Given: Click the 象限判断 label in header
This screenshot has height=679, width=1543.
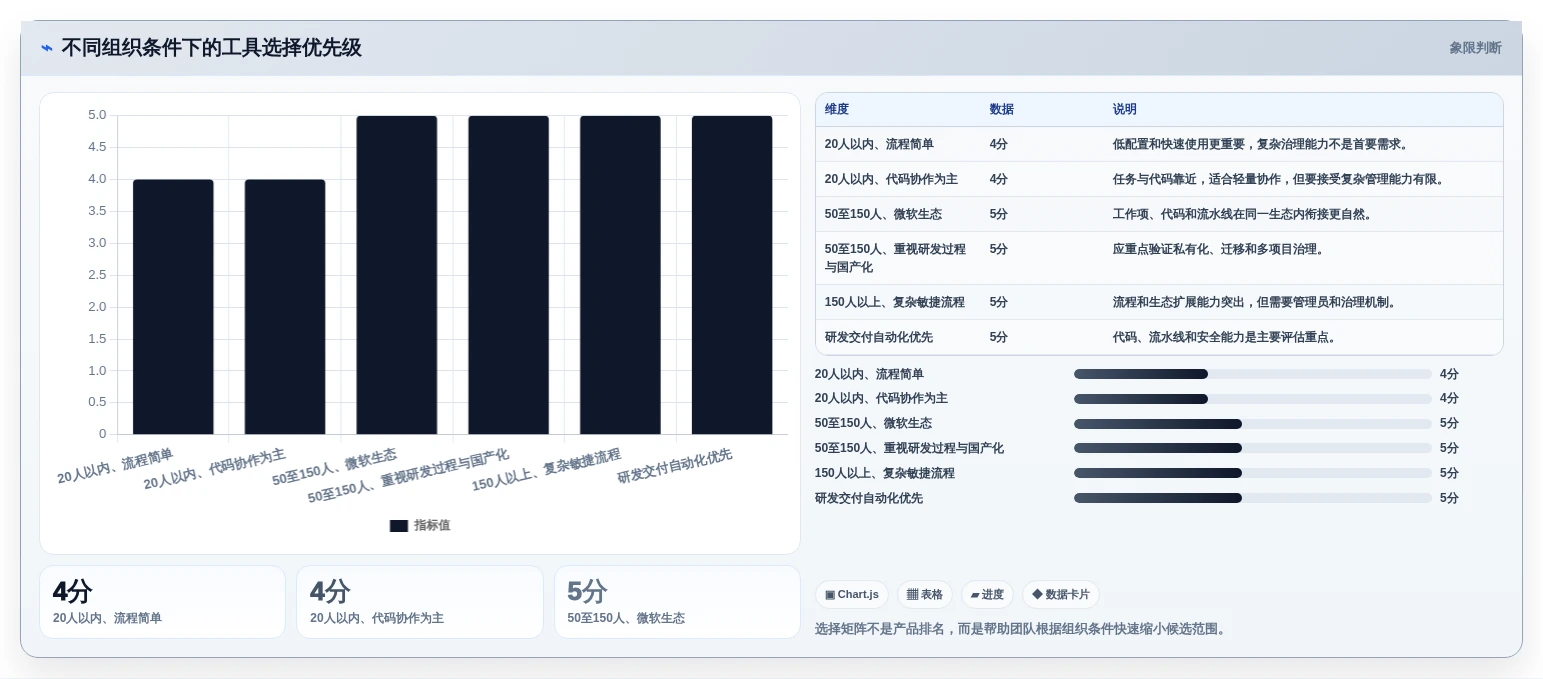Looking at the screenshot, I should click(x=1475, y=48).
